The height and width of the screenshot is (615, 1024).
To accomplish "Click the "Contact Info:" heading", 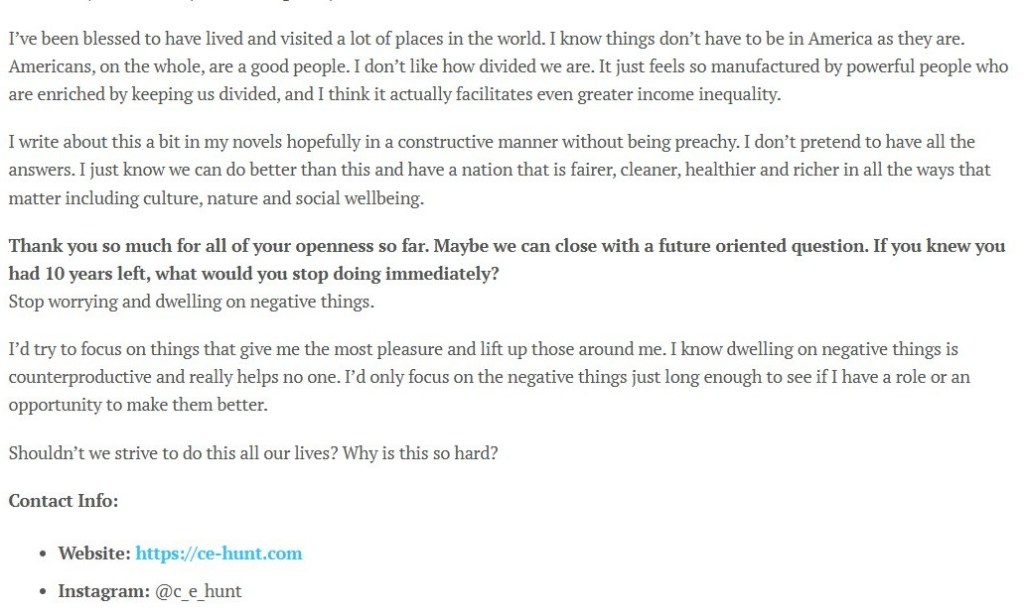I will 63,501.
